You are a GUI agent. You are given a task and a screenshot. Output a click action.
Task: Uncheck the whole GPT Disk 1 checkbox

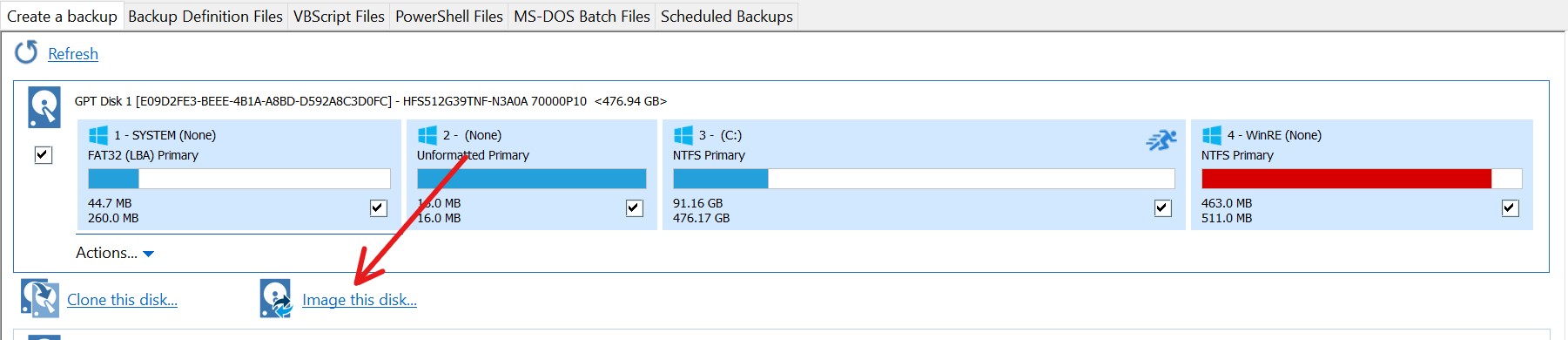point(43,155)
